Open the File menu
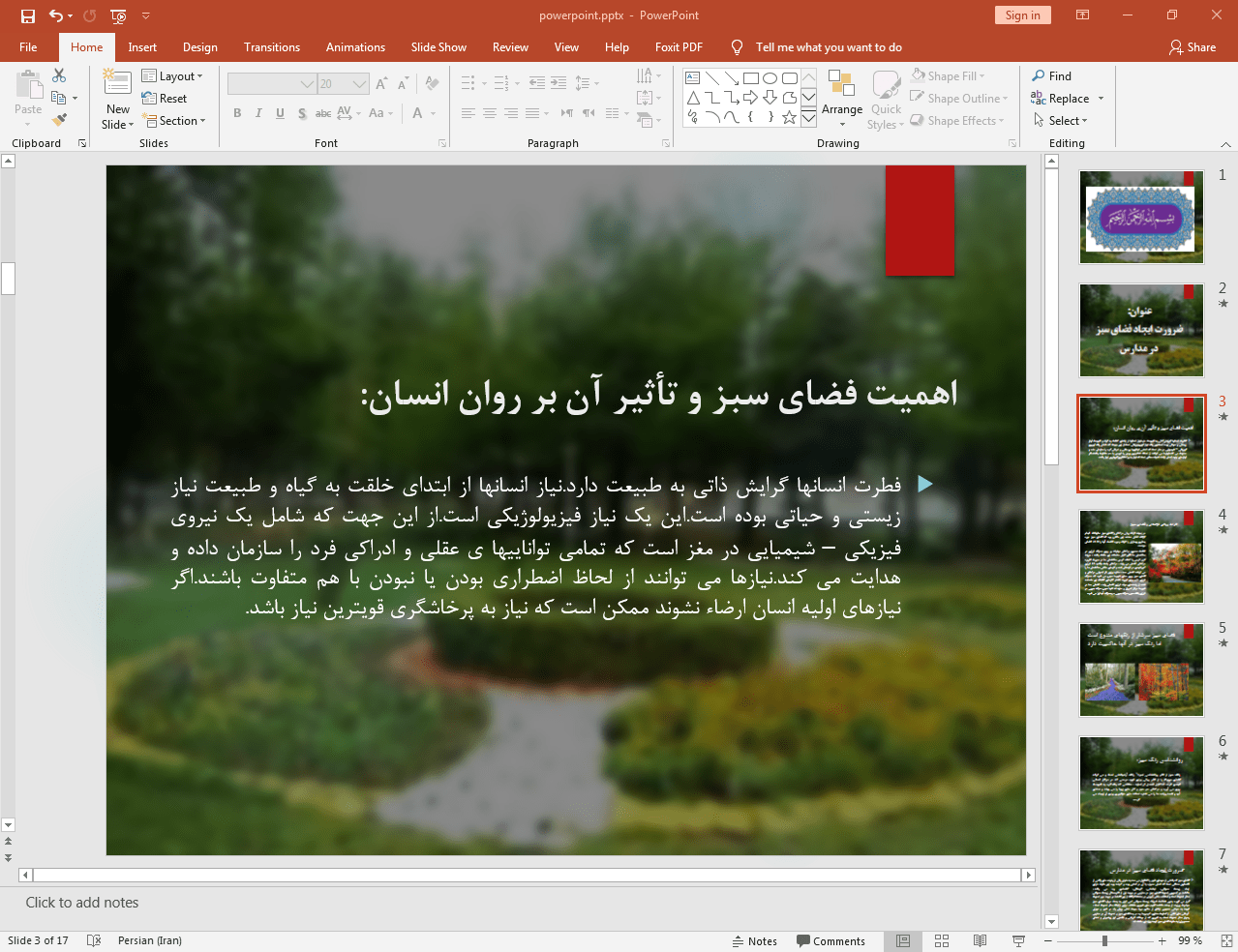Screen dimensions: 1238x952 tap(28, 46)
